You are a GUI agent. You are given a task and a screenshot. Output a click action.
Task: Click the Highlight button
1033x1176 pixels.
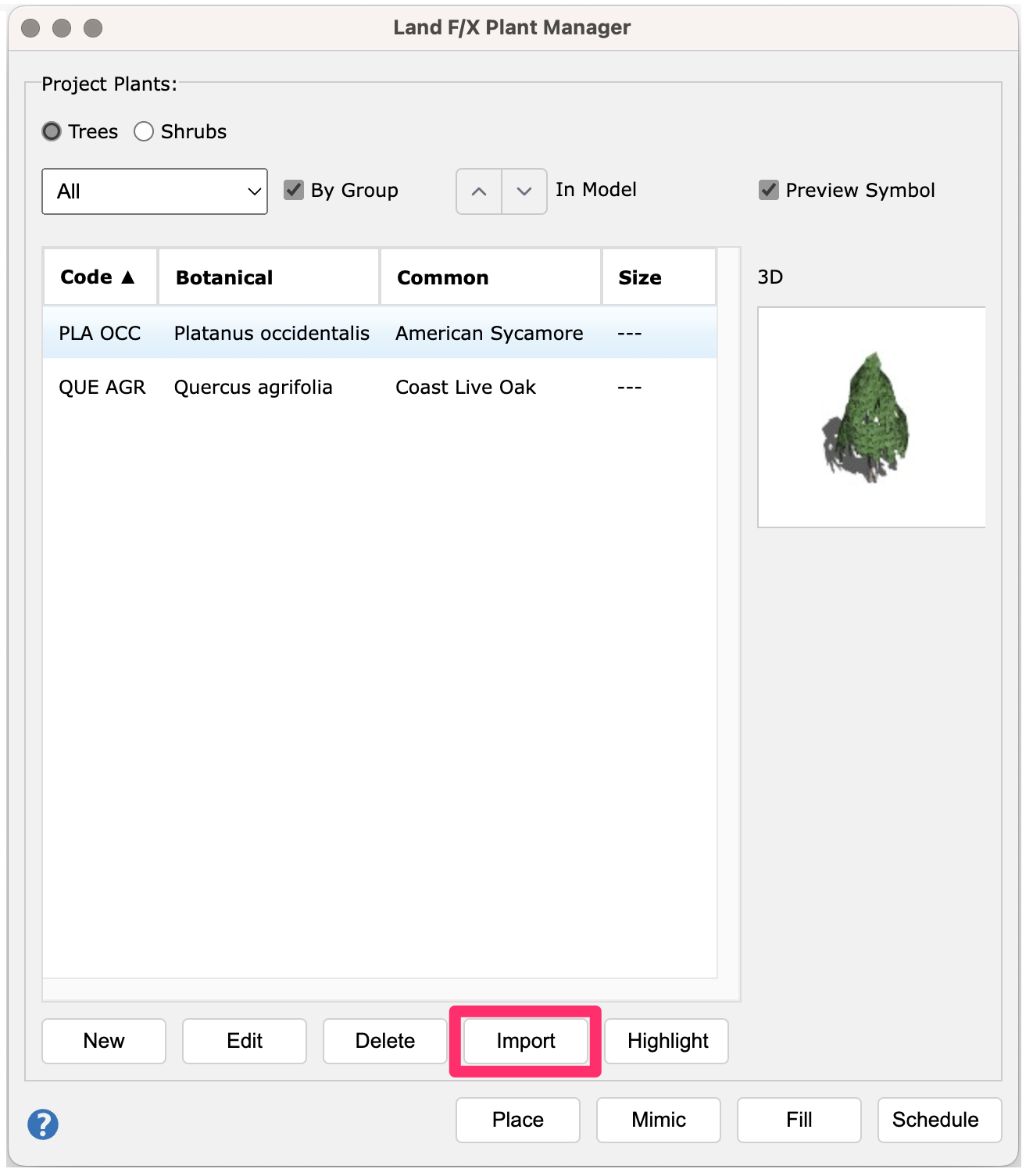point(667,1041)
